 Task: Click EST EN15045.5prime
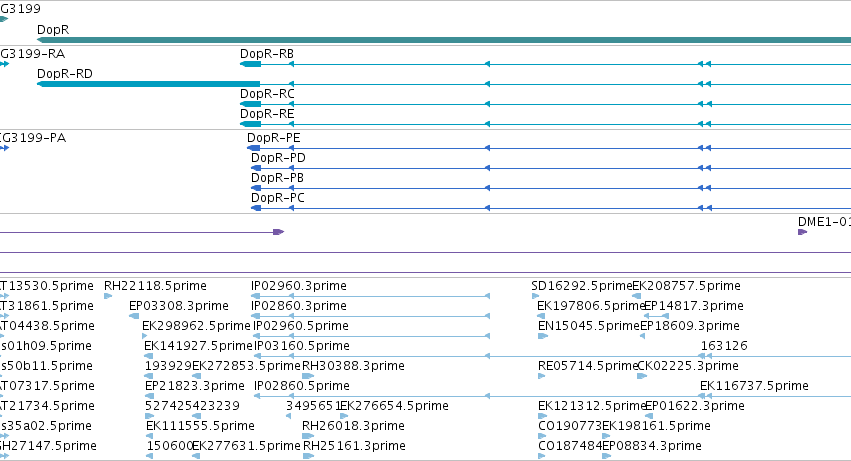tap(589, 326)
